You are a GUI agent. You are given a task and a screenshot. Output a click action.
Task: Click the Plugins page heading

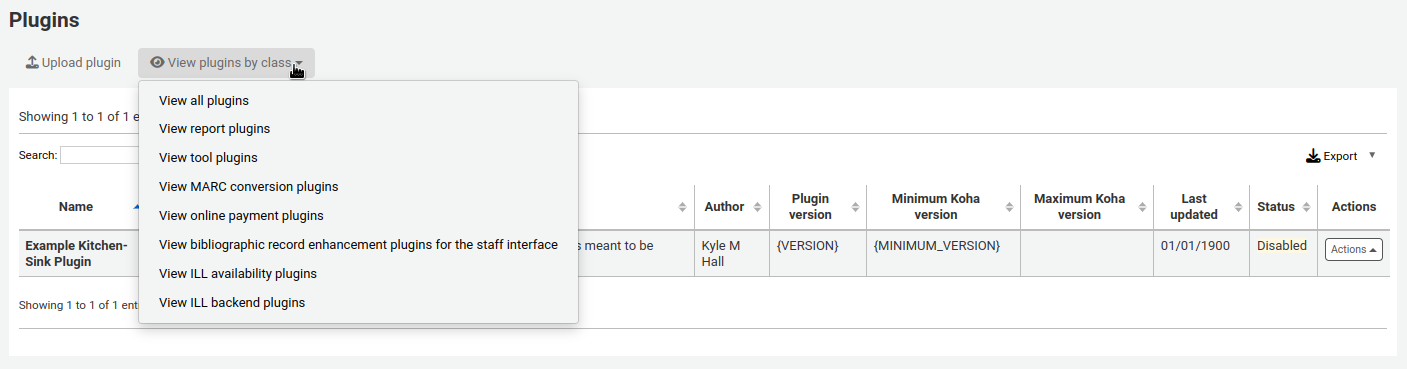(x=44, y=19)
